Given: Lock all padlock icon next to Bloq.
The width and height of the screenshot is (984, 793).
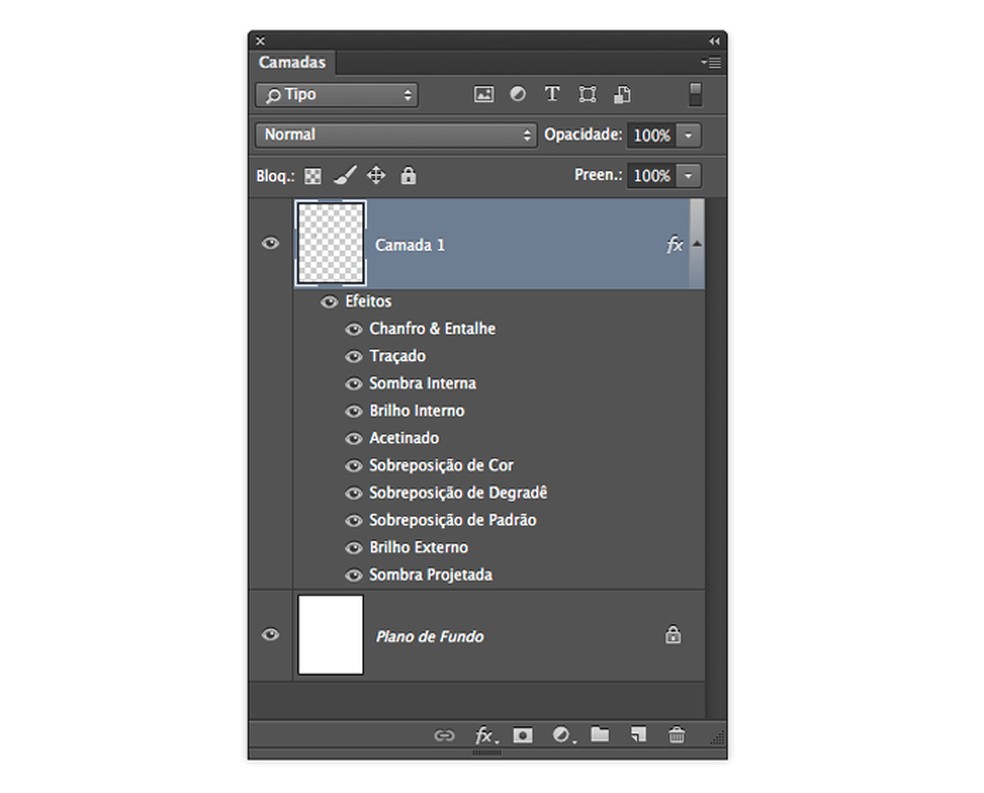Looking at the screenshot, I should [x=408, y=176].
